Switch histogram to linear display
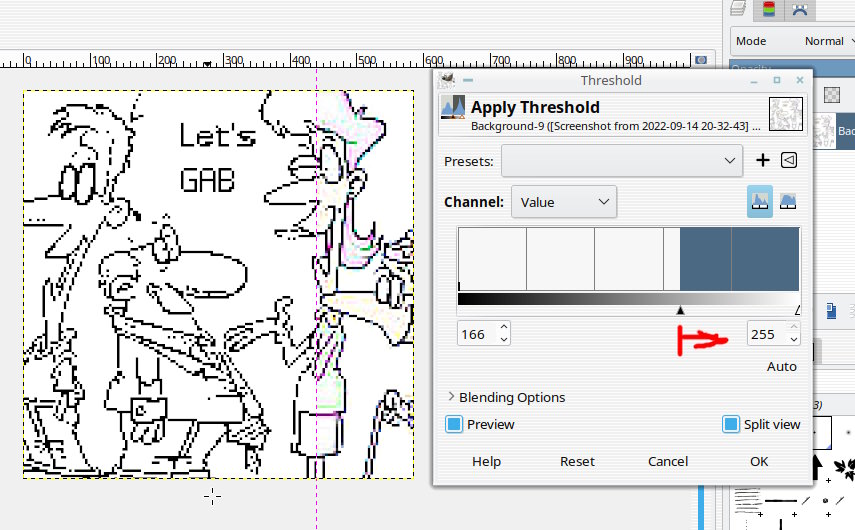Screen dimensions: 855x530 [760, 202]
